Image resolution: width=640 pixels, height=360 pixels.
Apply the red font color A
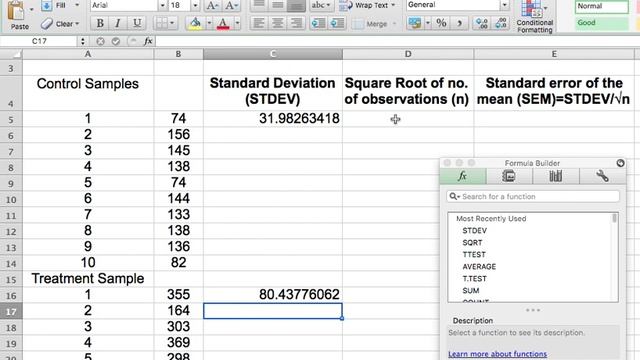pos(223,23)
